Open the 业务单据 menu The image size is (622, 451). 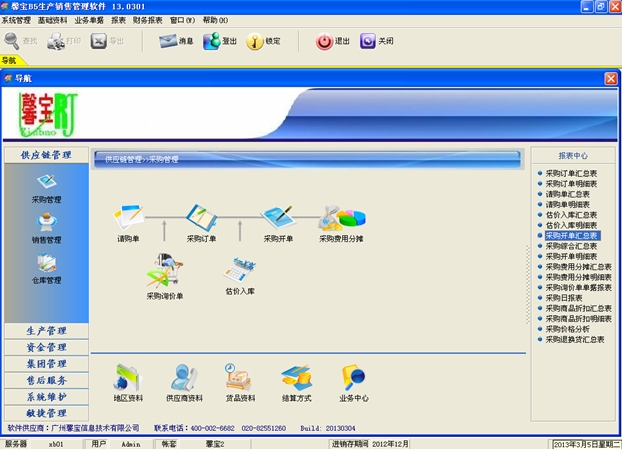coord(89,20)
